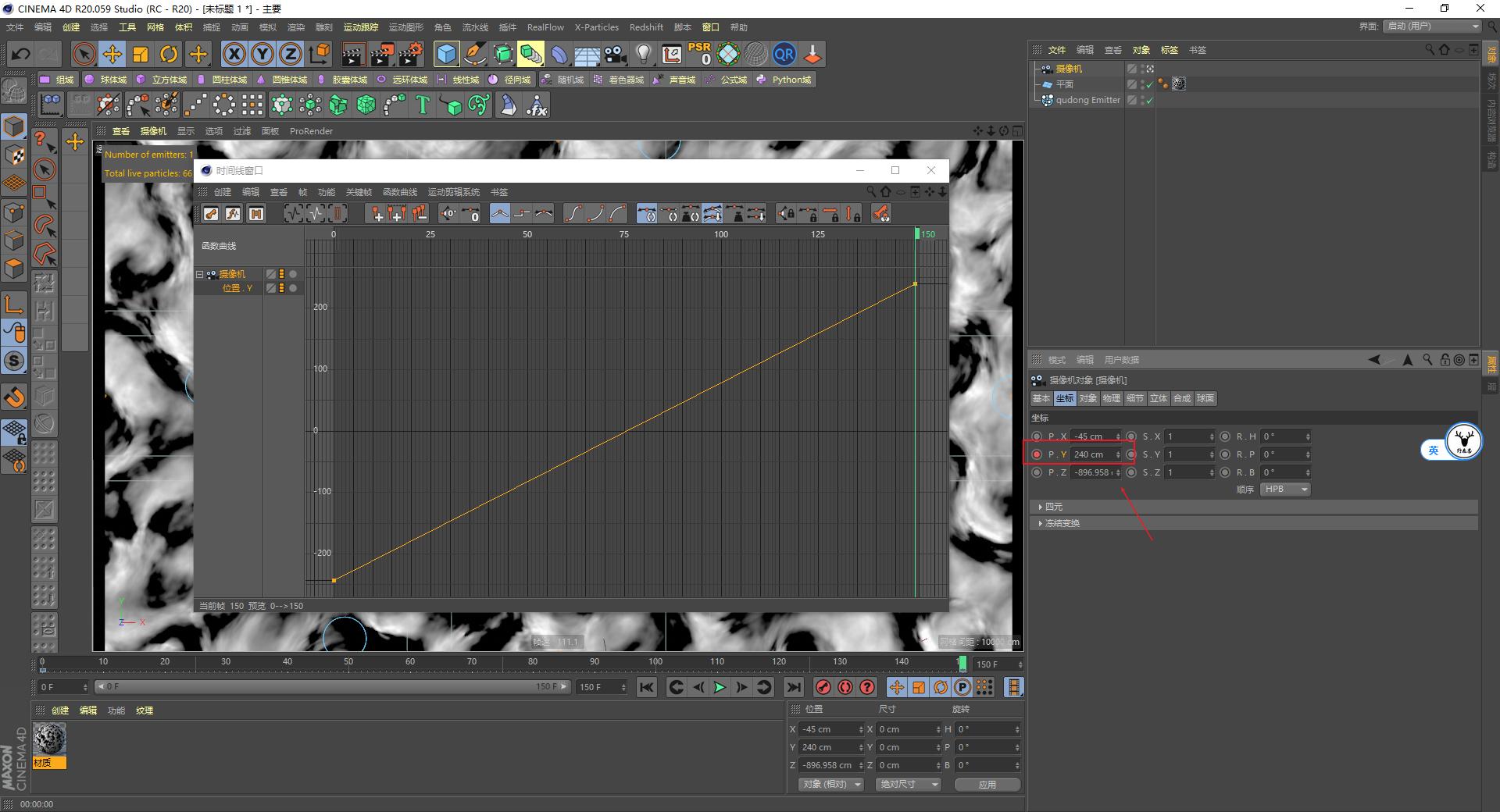The height and width of the screenshot is (812, 1500).
Task: Select the Rotate tool
Action: [x=169, y=54]
